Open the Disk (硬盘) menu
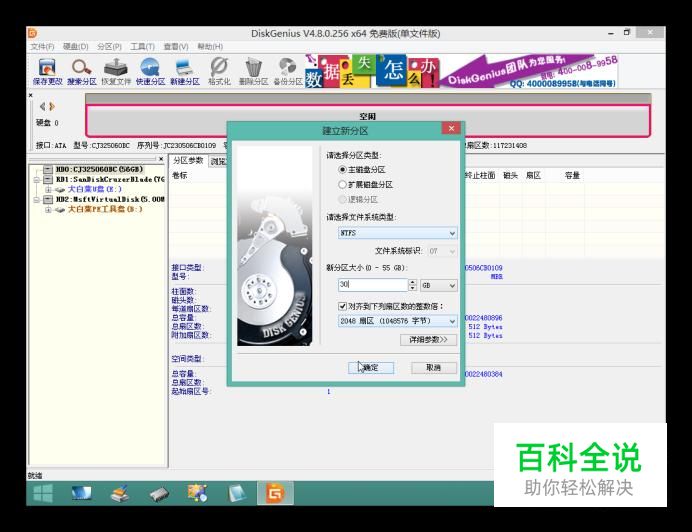Image resolution: width=692 pixels, height=532 pixels. (x=75, y=46)
